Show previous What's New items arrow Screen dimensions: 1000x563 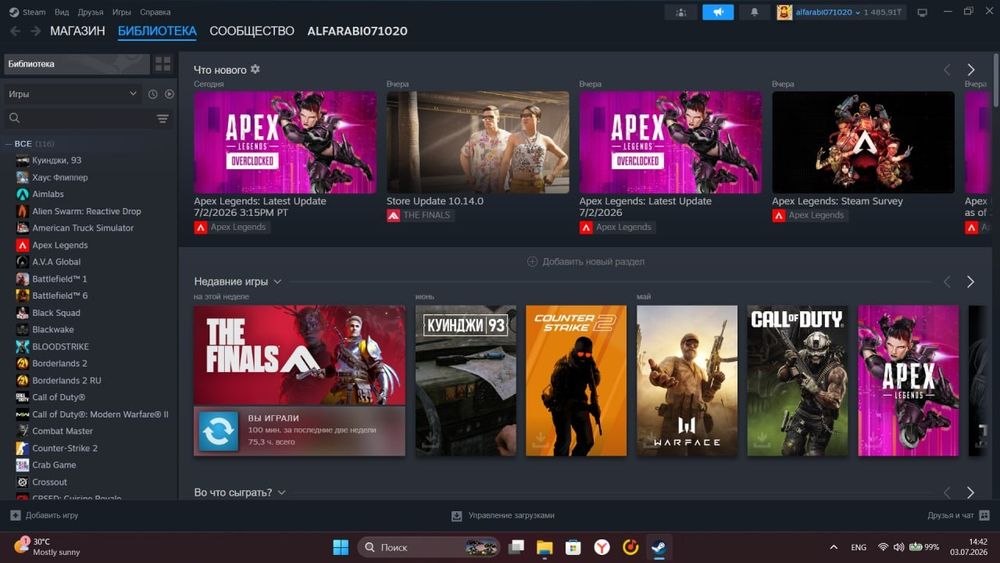[x=947, y=69]
